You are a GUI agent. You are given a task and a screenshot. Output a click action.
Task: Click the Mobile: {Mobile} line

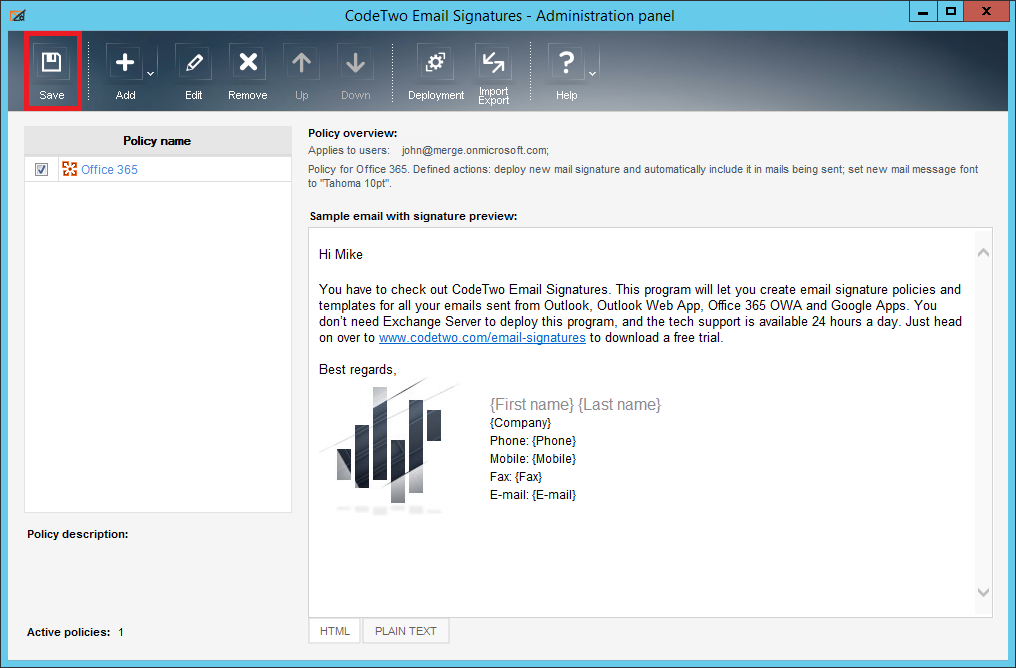click(533, 459)
